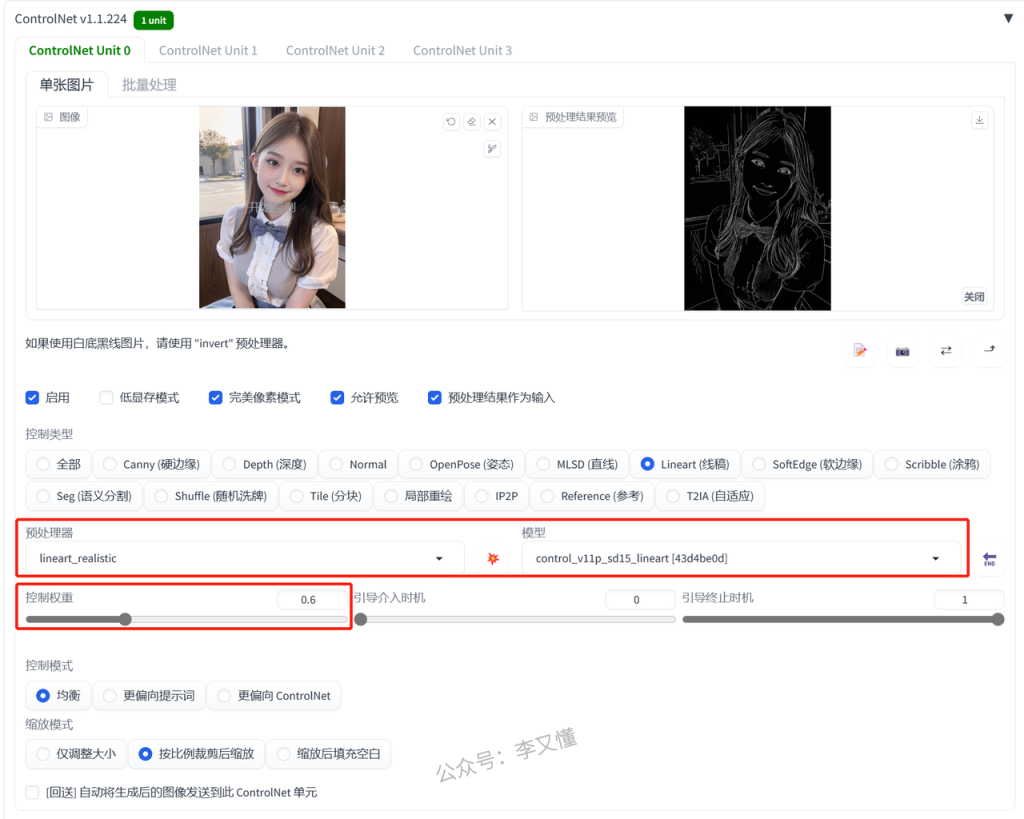The height and width of the screenshot is (819, 1024).
Task: Click the swap arrows icon below the preview
Action: (945, 351)
